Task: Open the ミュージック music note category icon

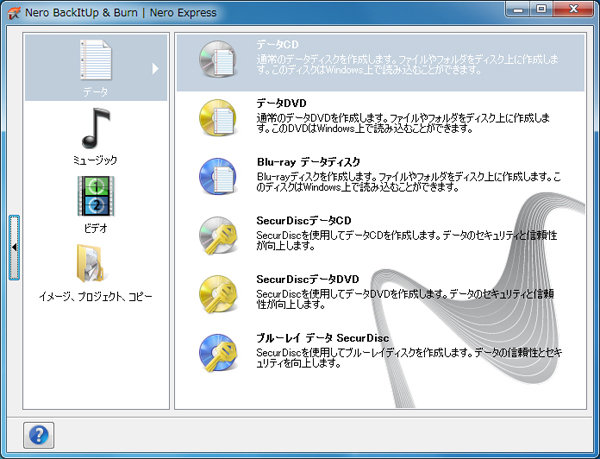Action: [x=96, y=129]
